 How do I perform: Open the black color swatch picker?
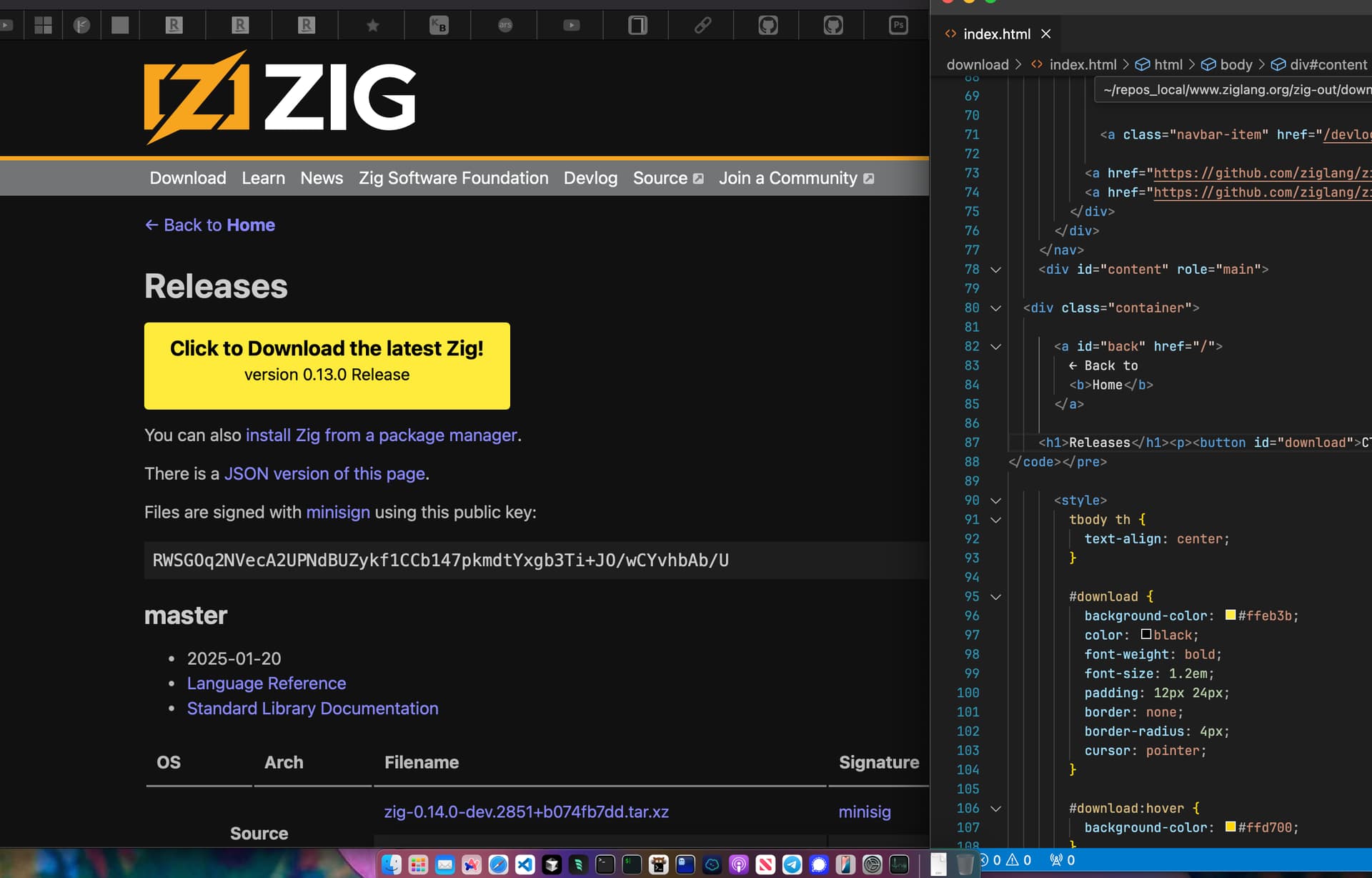1146,634
